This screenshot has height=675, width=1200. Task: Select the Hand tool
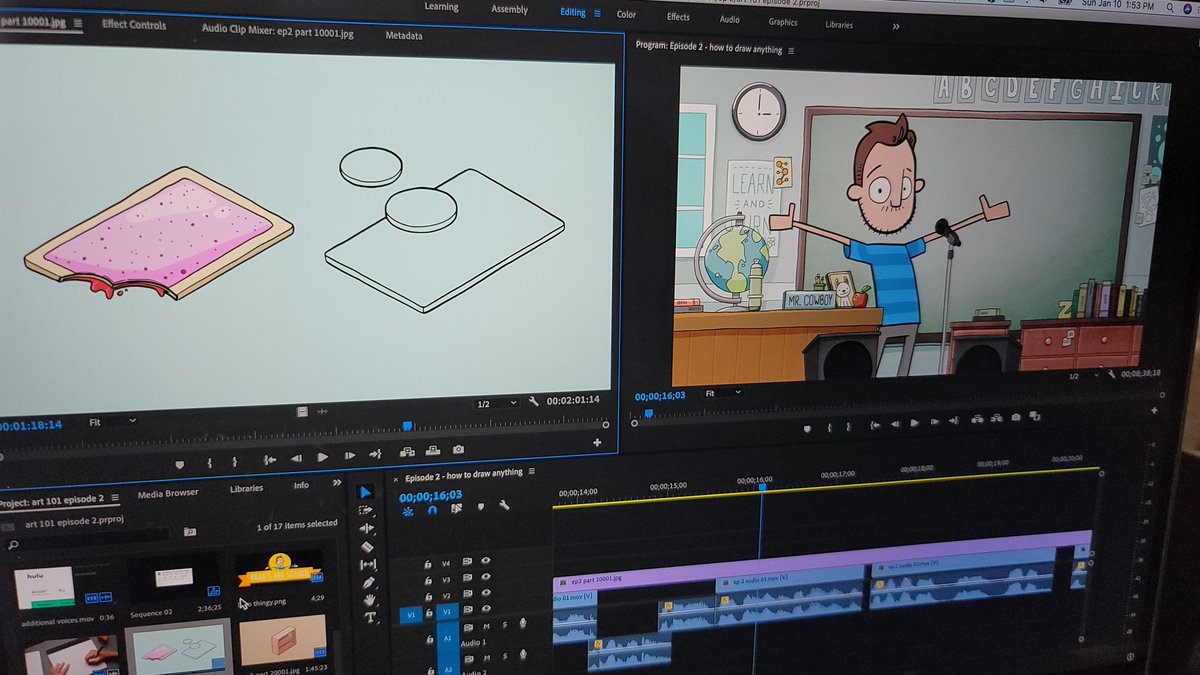370,600
